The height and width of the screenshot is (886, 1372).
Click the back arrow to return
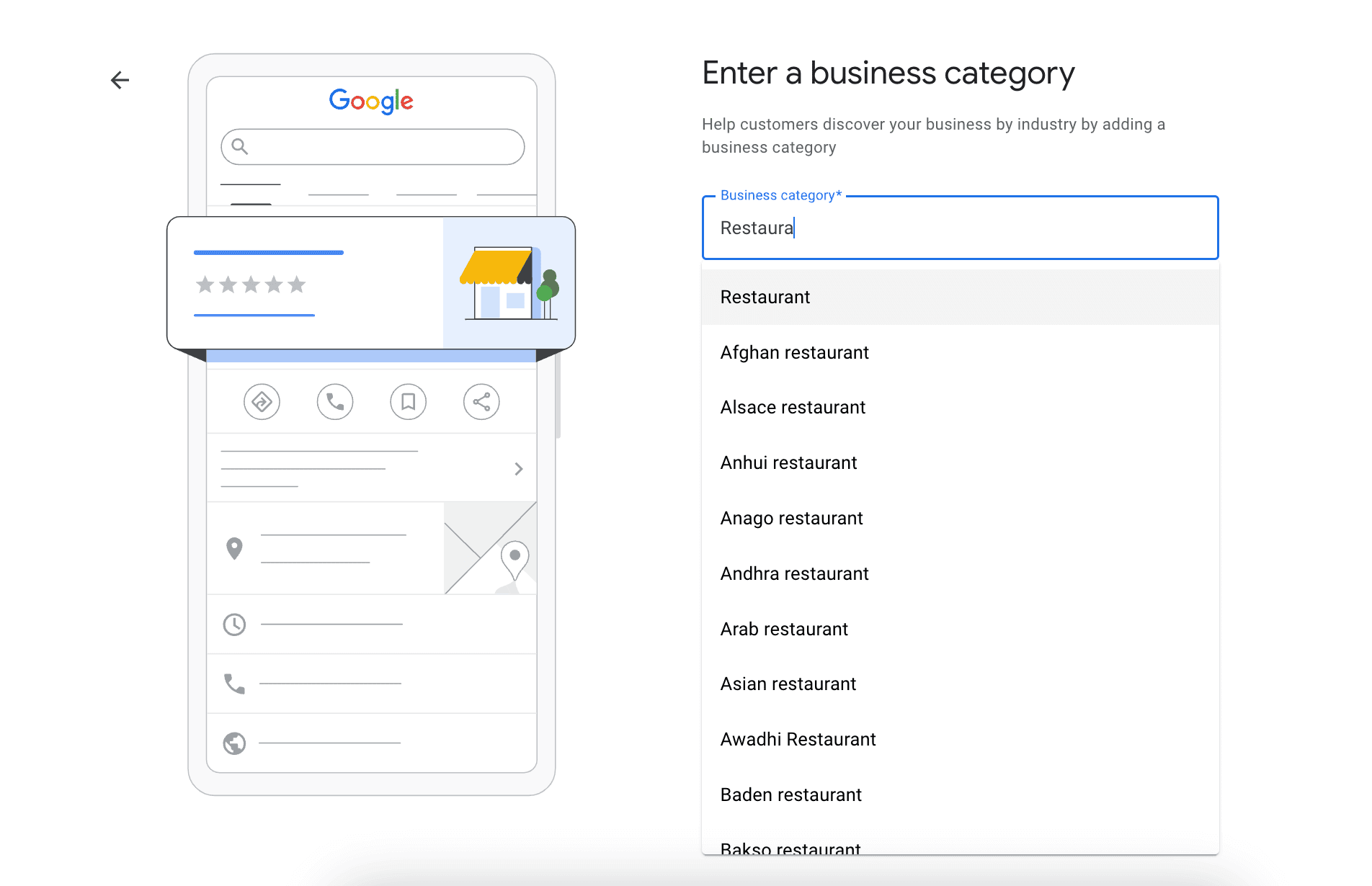[120, 79]
